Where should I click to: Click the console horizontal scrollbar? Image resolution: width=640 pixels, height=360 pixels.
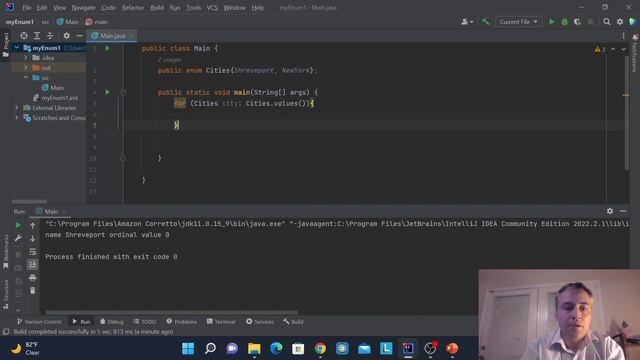tap(171, 313)
